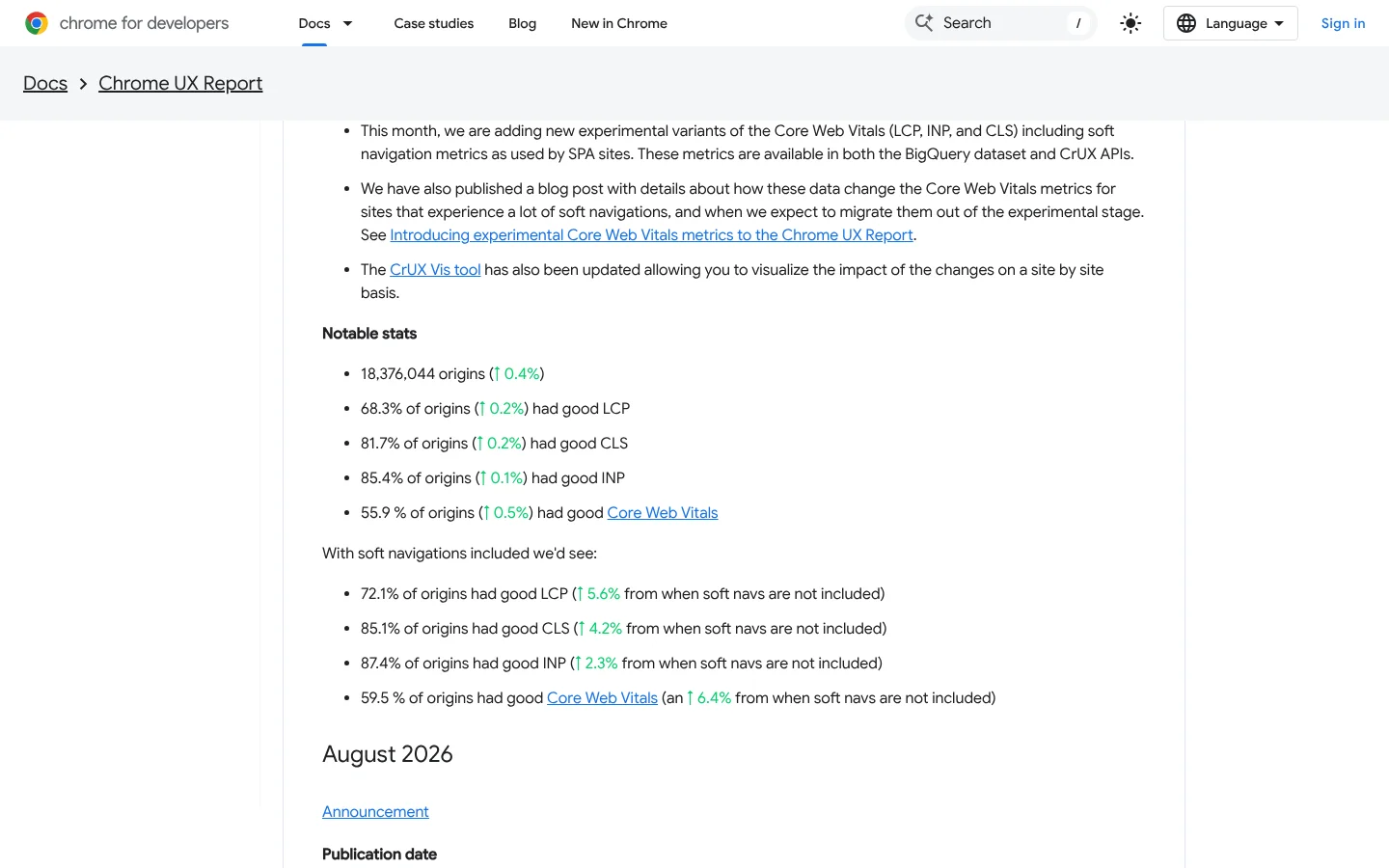
Task: Open the Chrome for Developers logo home
Action: tap(126, 23)
